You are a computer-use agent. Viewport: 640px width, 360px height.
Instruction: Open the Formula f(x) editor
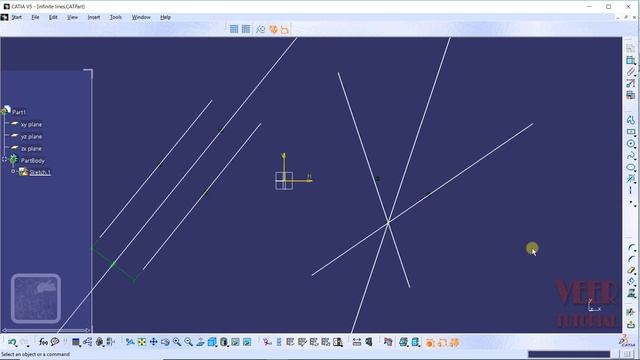(x=43, y=342)
